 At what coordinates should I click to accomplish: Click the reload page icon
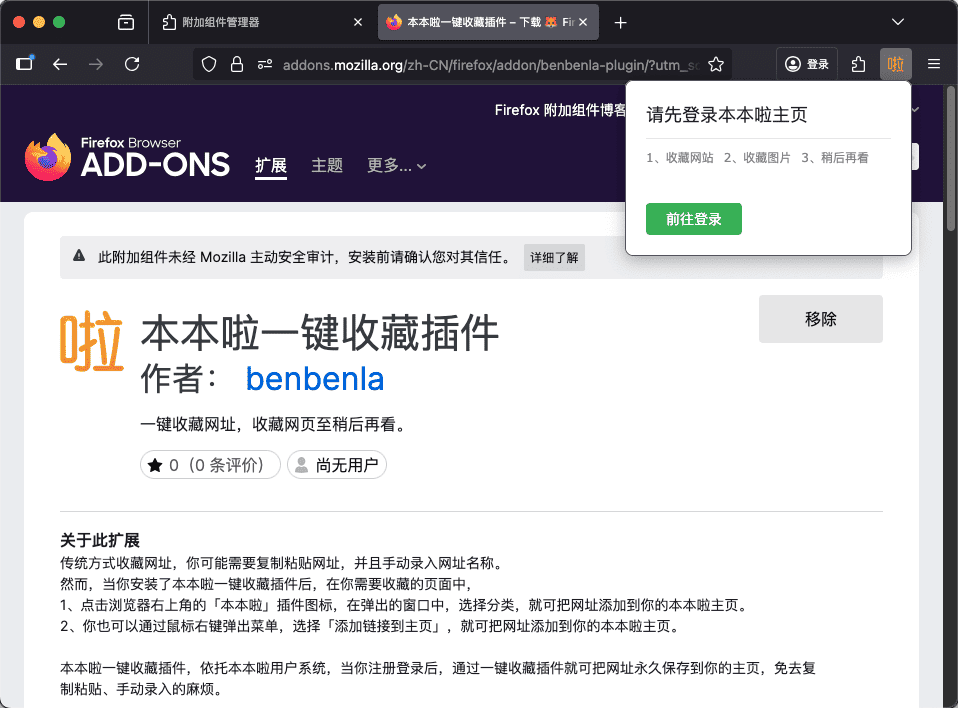coord(132,64)
